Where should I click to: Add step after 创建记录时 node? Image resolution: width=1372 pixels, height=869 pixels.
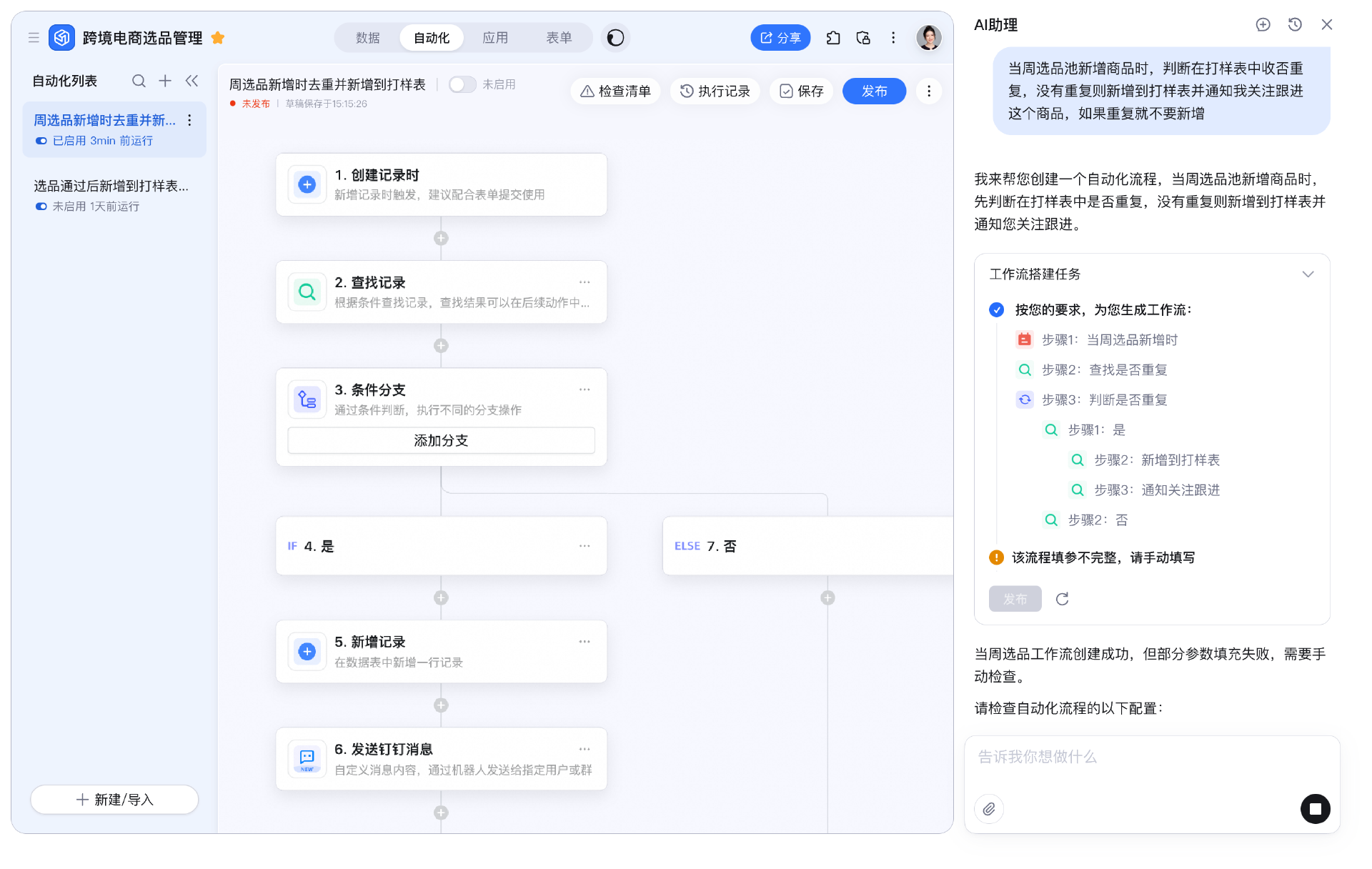(441, 238)
